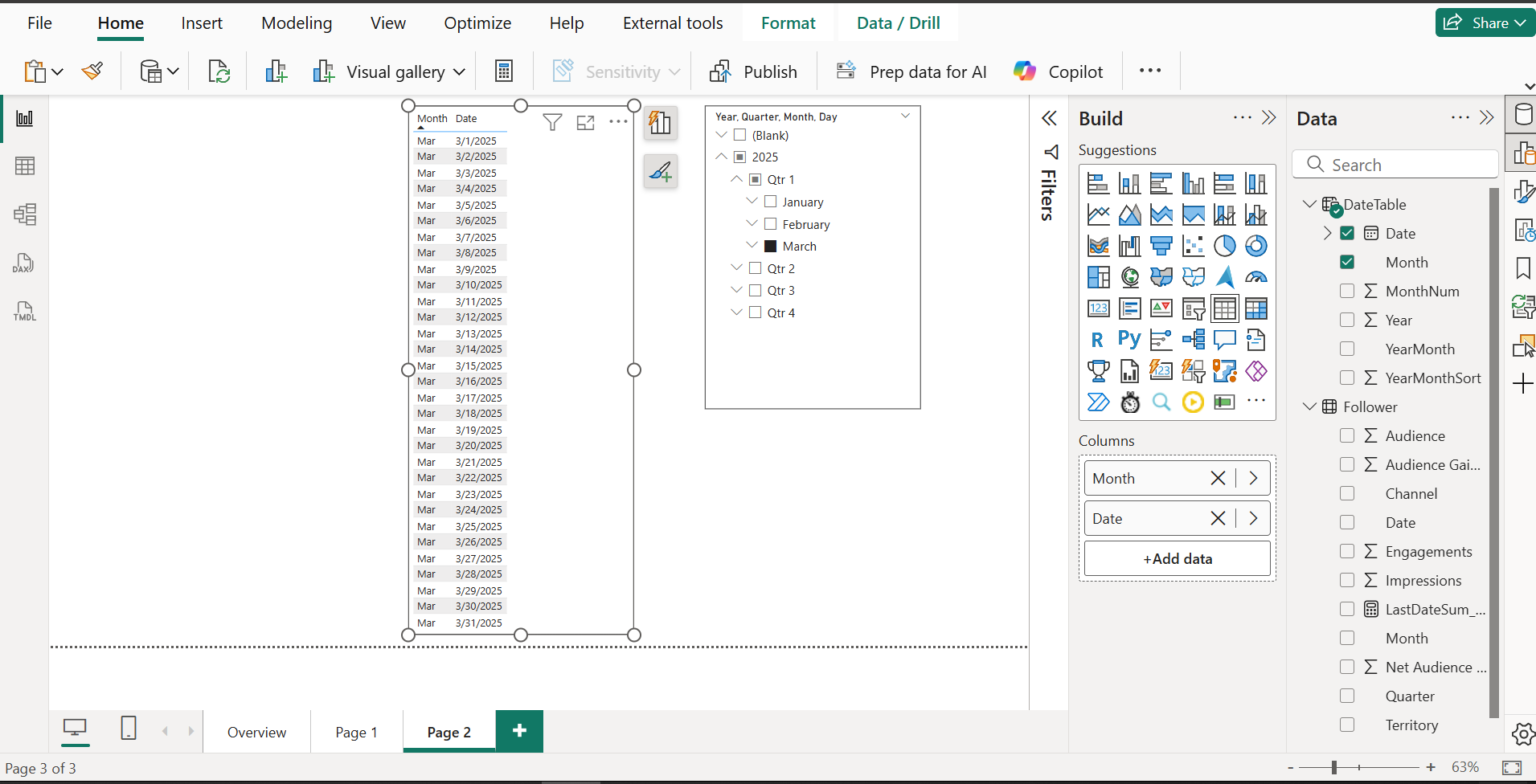This screenshot has height=784, width=1536.
Task: Pick the Python visual icon
Action: click(1129, 340)
